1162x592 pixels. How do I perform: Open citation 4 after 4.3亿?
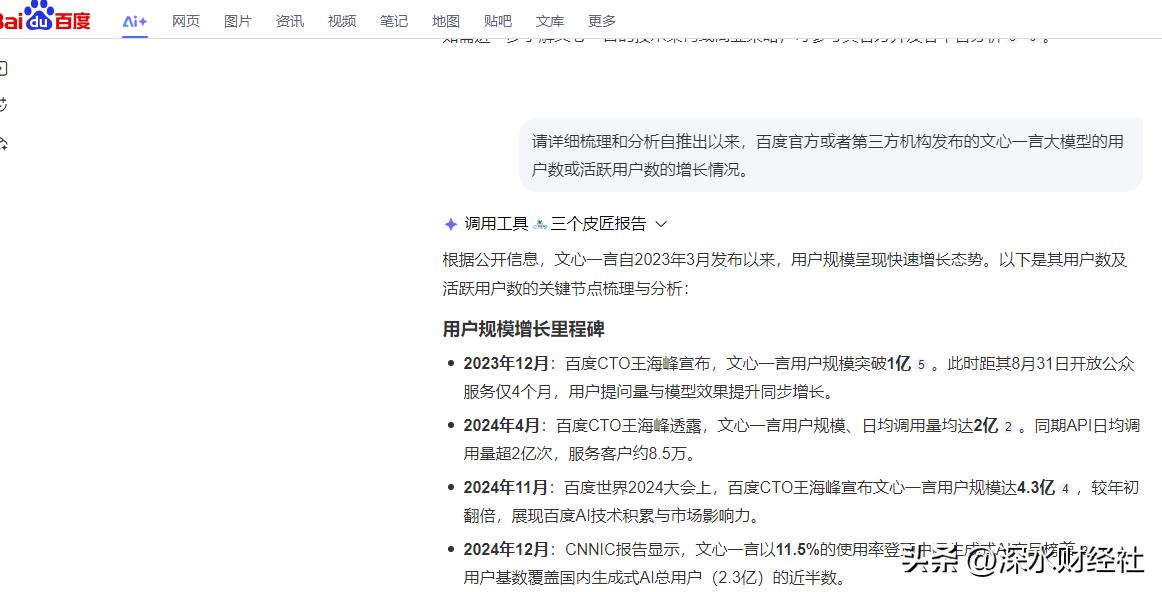pos(1065,489)
